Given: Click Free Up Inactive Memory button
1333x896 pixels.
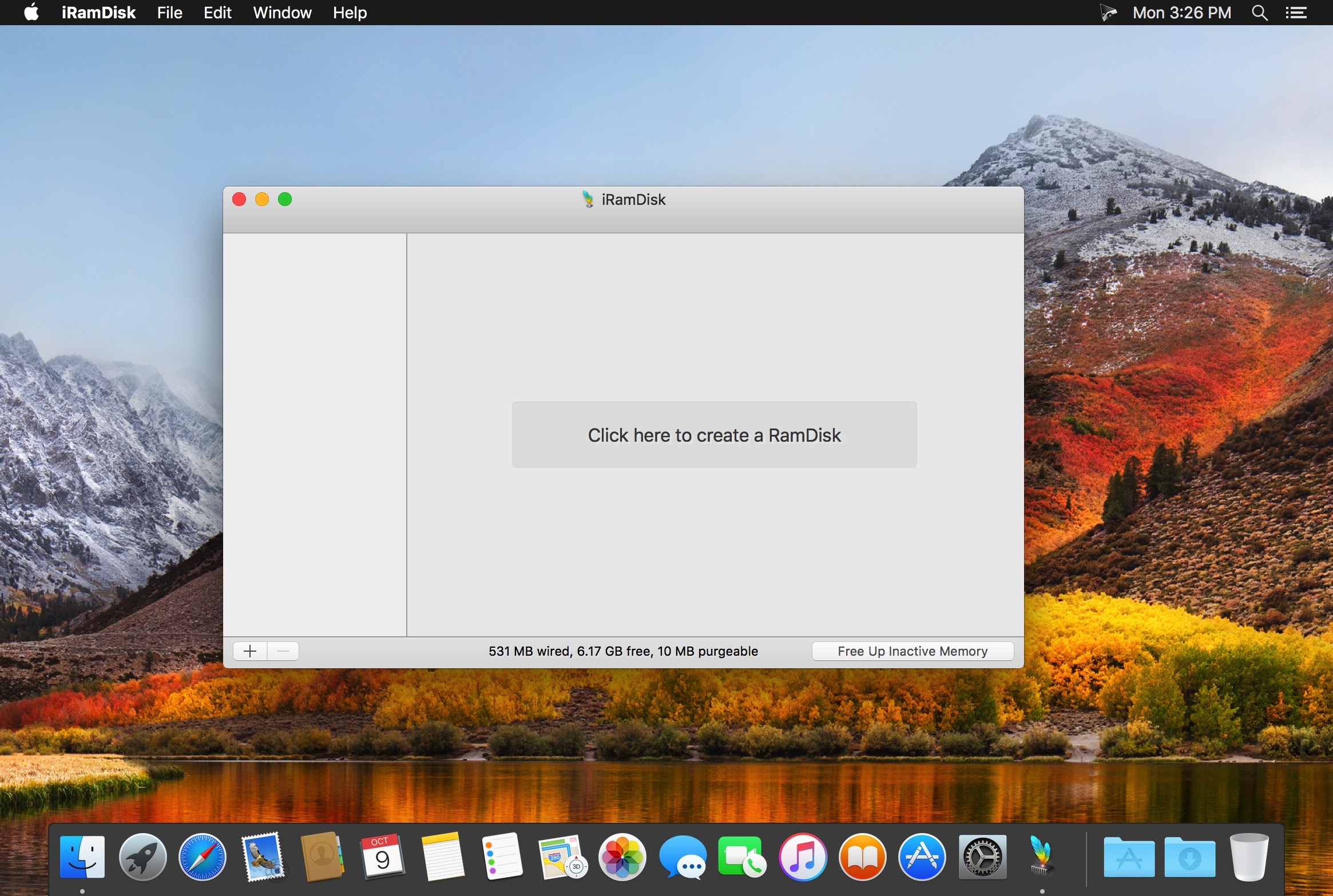Looking at the screenshot, I should [913, 651].
